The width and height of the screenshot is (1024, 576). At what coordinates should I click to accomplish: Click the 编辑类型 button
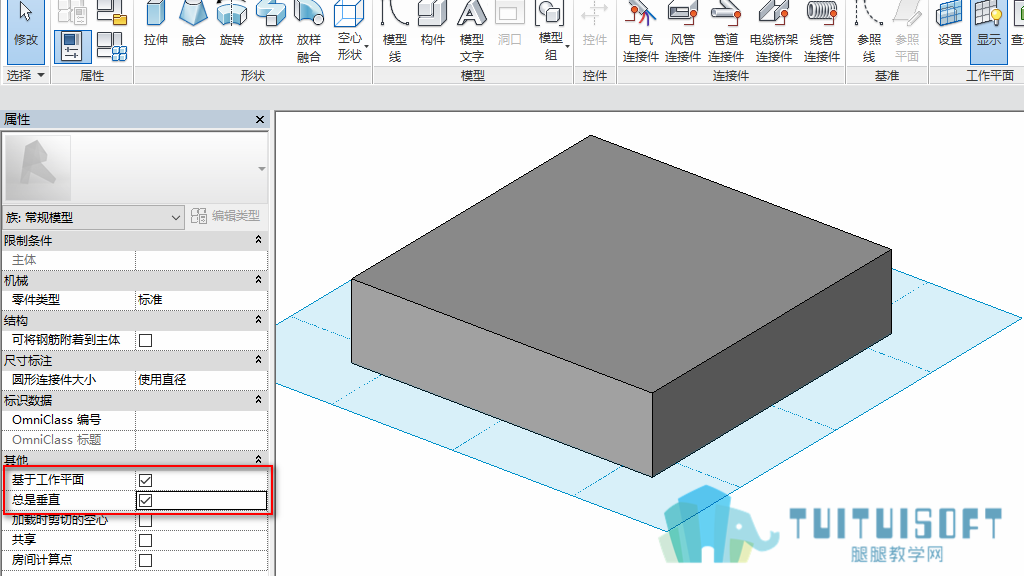(226, 216)
